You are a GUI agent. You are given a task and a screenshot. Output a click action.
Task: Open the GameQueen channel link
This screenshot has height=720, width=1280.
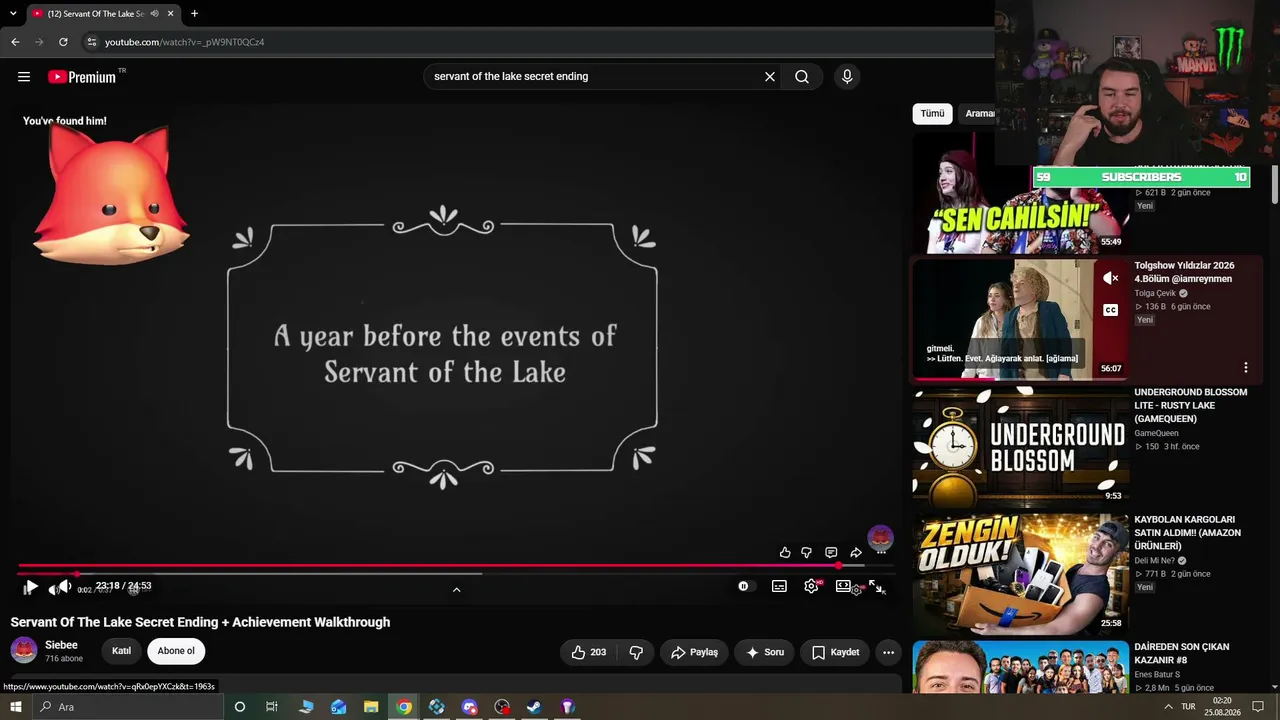[x=1156, y=433]
